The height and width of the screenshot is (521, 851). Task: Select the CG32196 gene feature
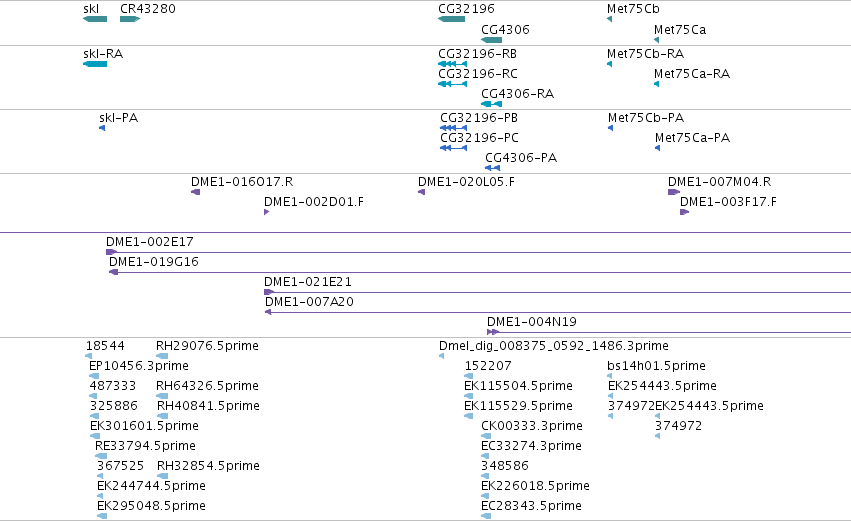[x=452, y=19]
